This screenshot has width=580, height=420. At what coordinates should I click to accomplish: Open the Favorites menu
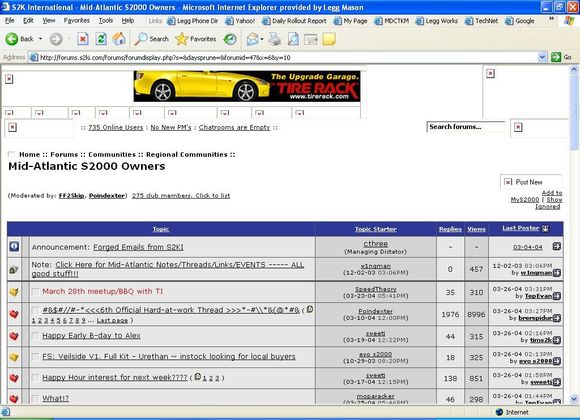(77, 20)
